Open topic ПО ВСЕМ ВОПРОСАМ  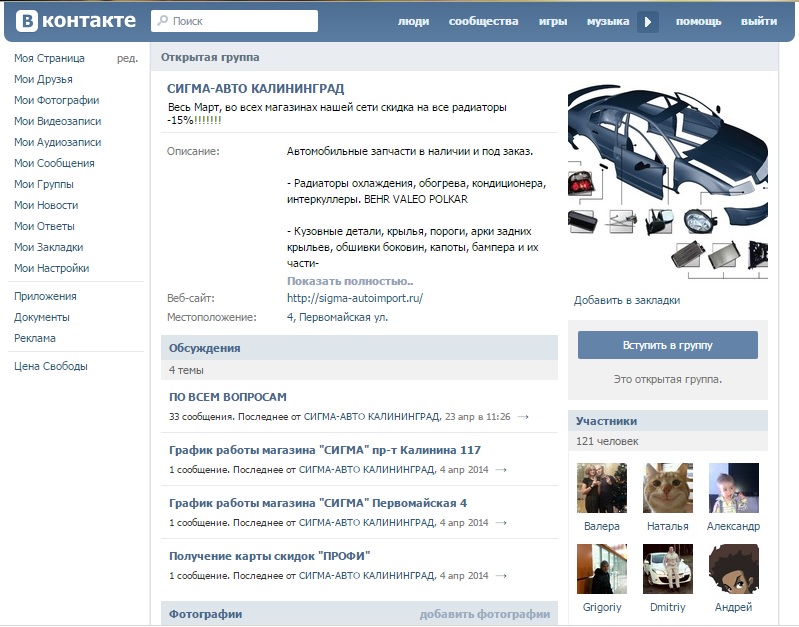click(x=228, y=397)
